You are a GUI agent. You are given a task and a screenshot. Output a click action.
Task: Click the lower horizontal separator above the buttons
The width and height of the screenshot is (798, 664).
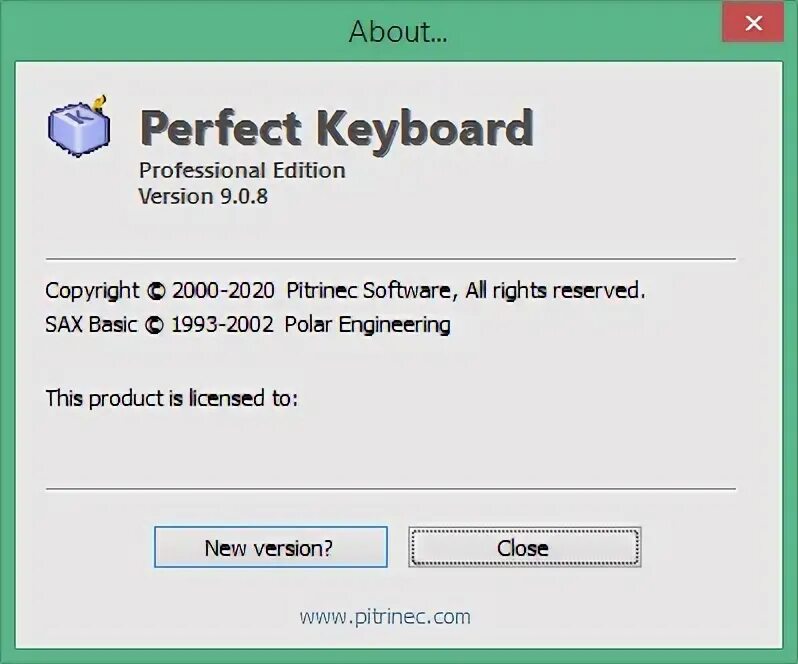(391, 489)
